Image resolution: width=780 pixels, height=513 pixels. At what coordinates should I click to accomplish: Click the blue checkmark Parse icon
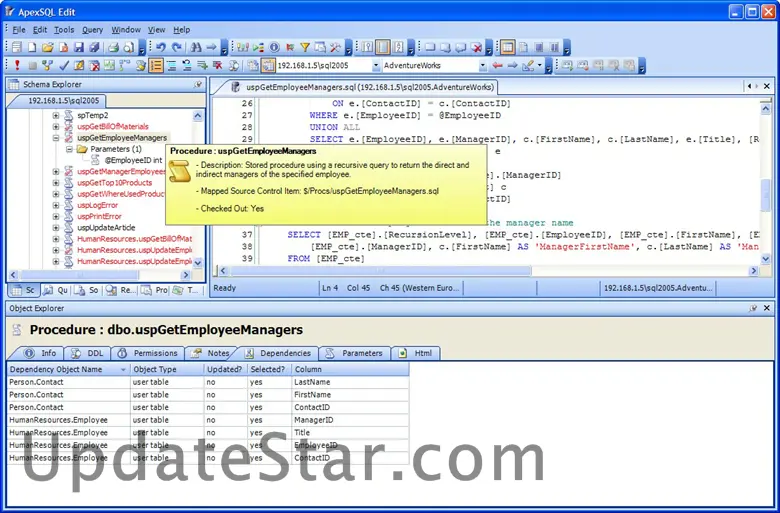pyautogui.click(x=64, y=65)
